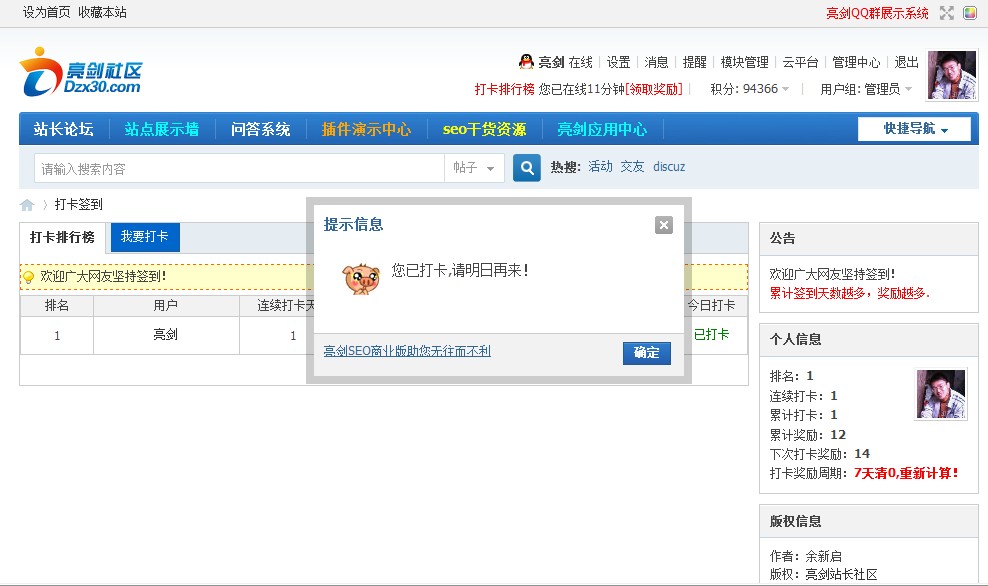The image size is (988, 586).
Task: Open 消息 in the header
Action: point(656,62)
